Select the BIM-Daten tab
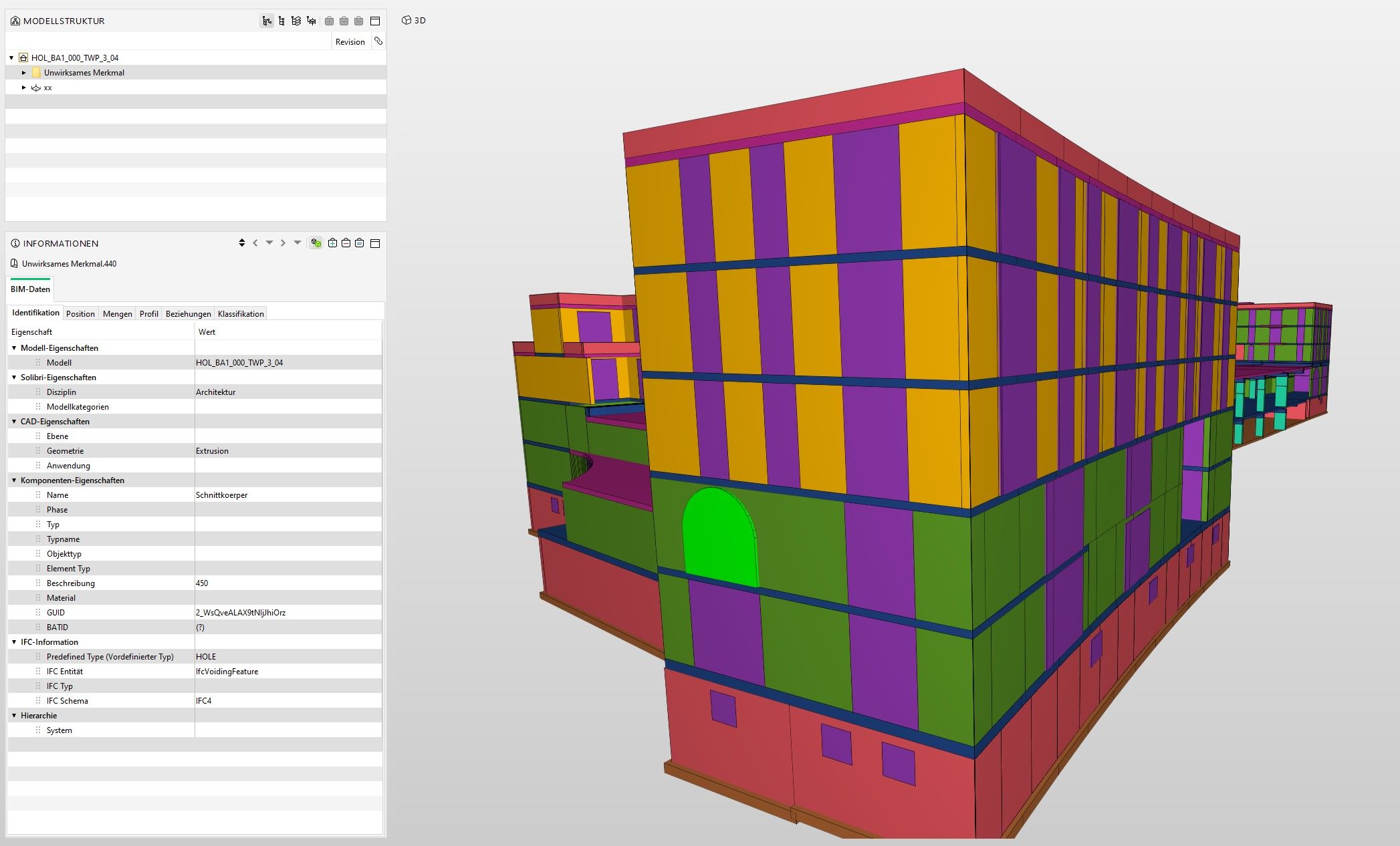The width and height of the screenshot is (1400, 846). coord(30,289)
